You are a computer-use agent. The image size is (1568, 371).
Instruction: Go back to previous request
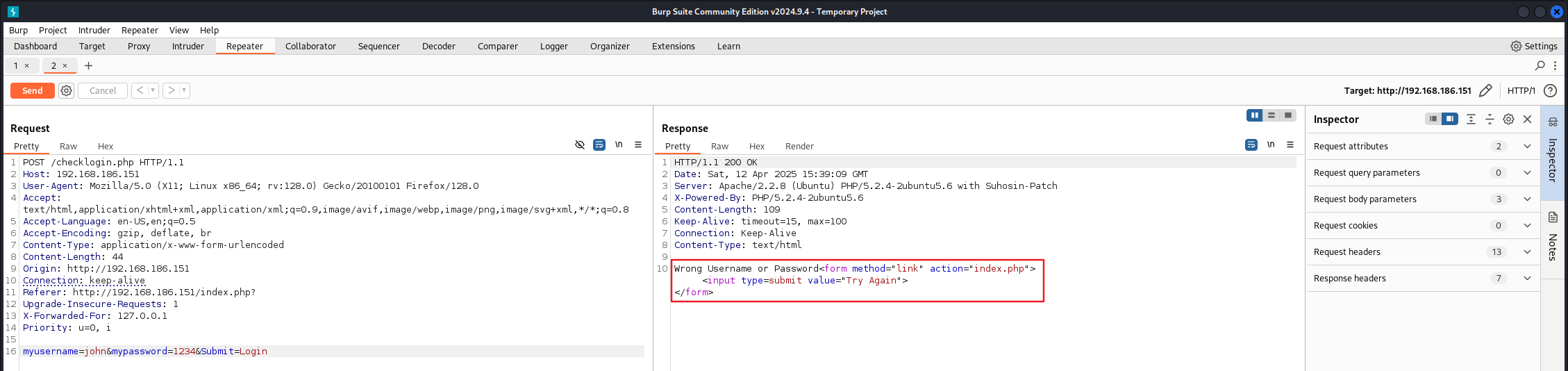[x=140, y=90]
